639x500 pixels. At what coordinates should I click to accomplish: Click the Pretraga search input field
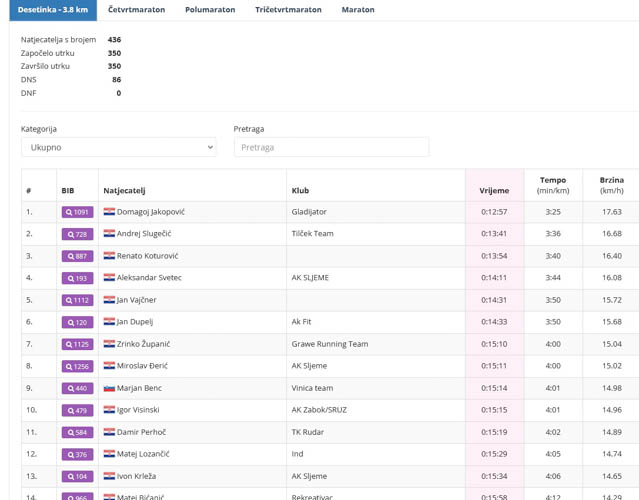pyautogui.click(x=331, y=147)
